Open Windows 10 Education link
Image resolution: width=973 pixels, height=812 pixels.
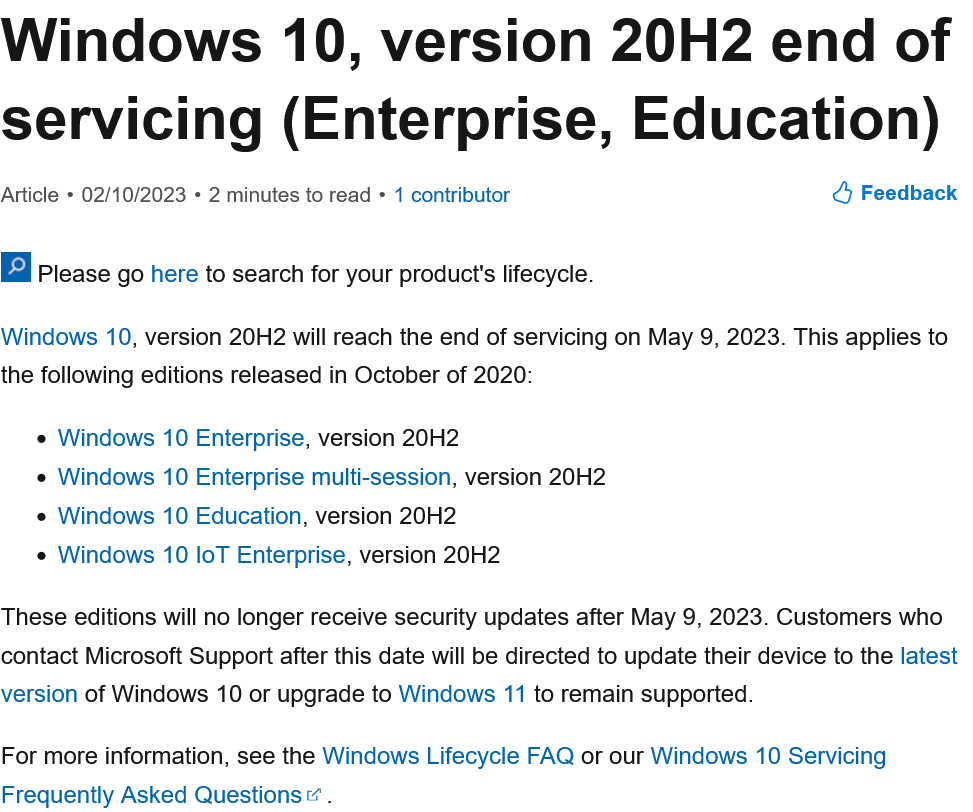(x=179, y=516)
